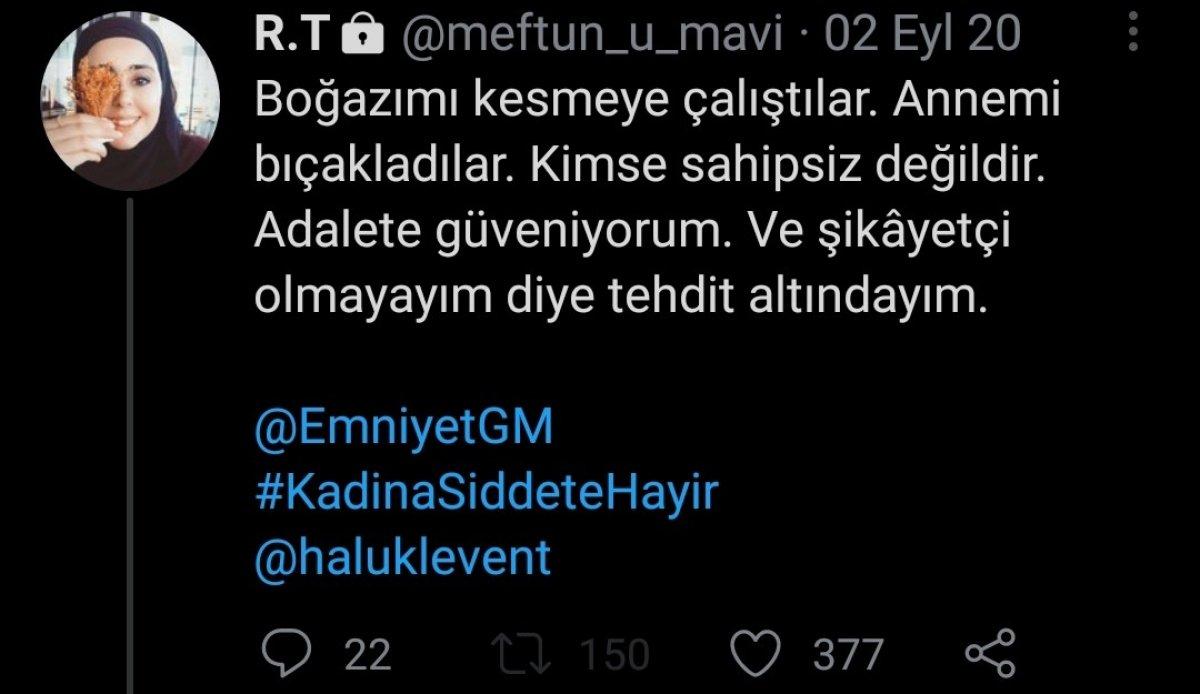
Task: Expand tweet actions via three-dot button
Action: point(1131,33)
